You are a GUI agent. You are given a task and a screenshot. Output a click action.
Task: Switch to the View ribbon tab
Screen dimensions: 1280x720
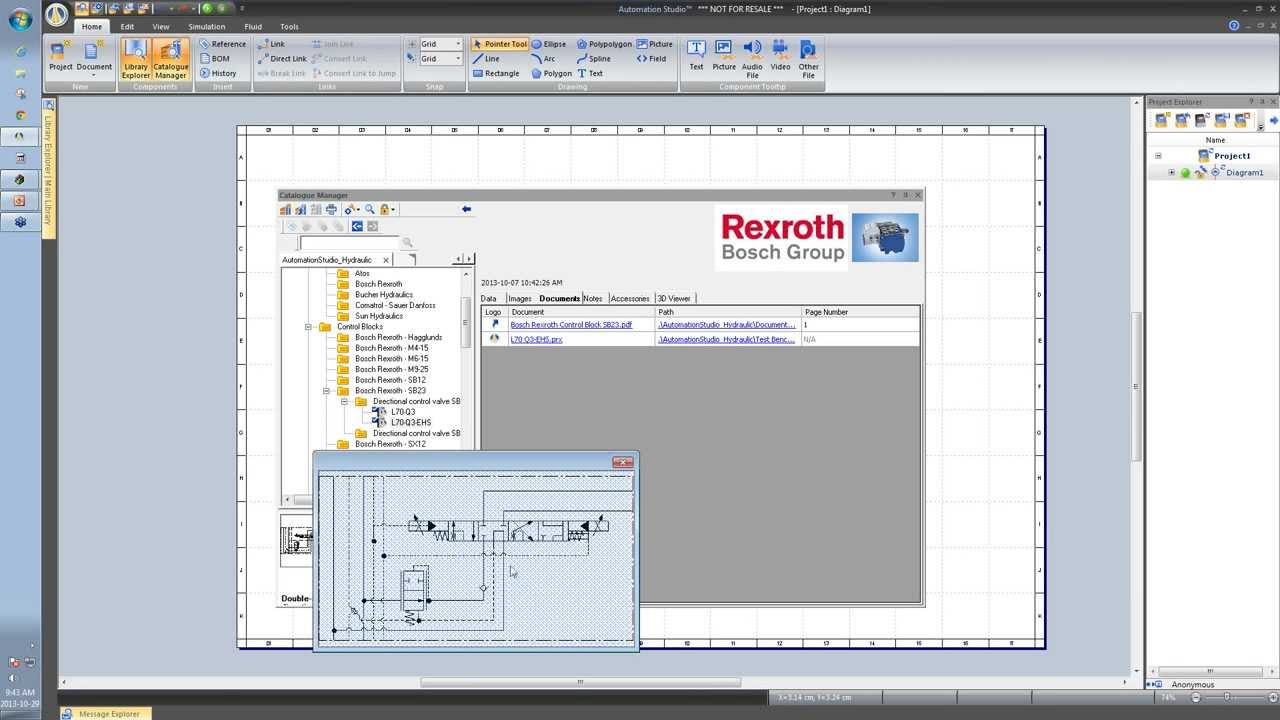(160, 27)
